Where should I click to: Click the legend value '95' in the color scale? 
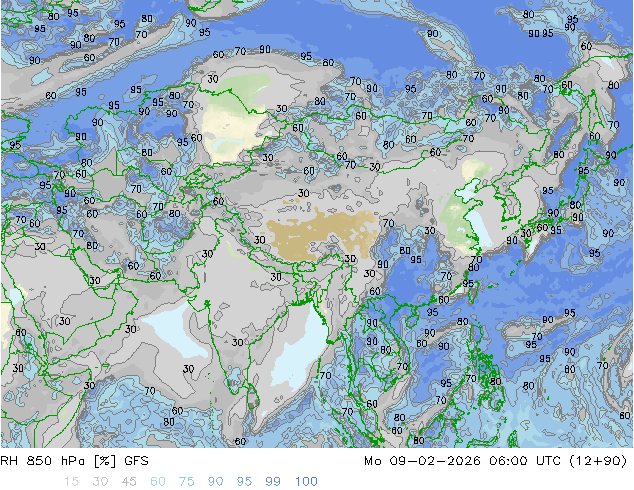point(244,482)
